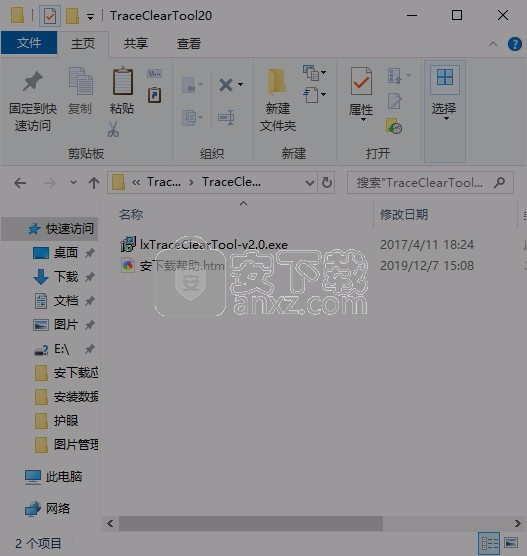This screenshot has width=527, height=556.
Task: Switch to large icons view layout
Action: pos(511,543)
